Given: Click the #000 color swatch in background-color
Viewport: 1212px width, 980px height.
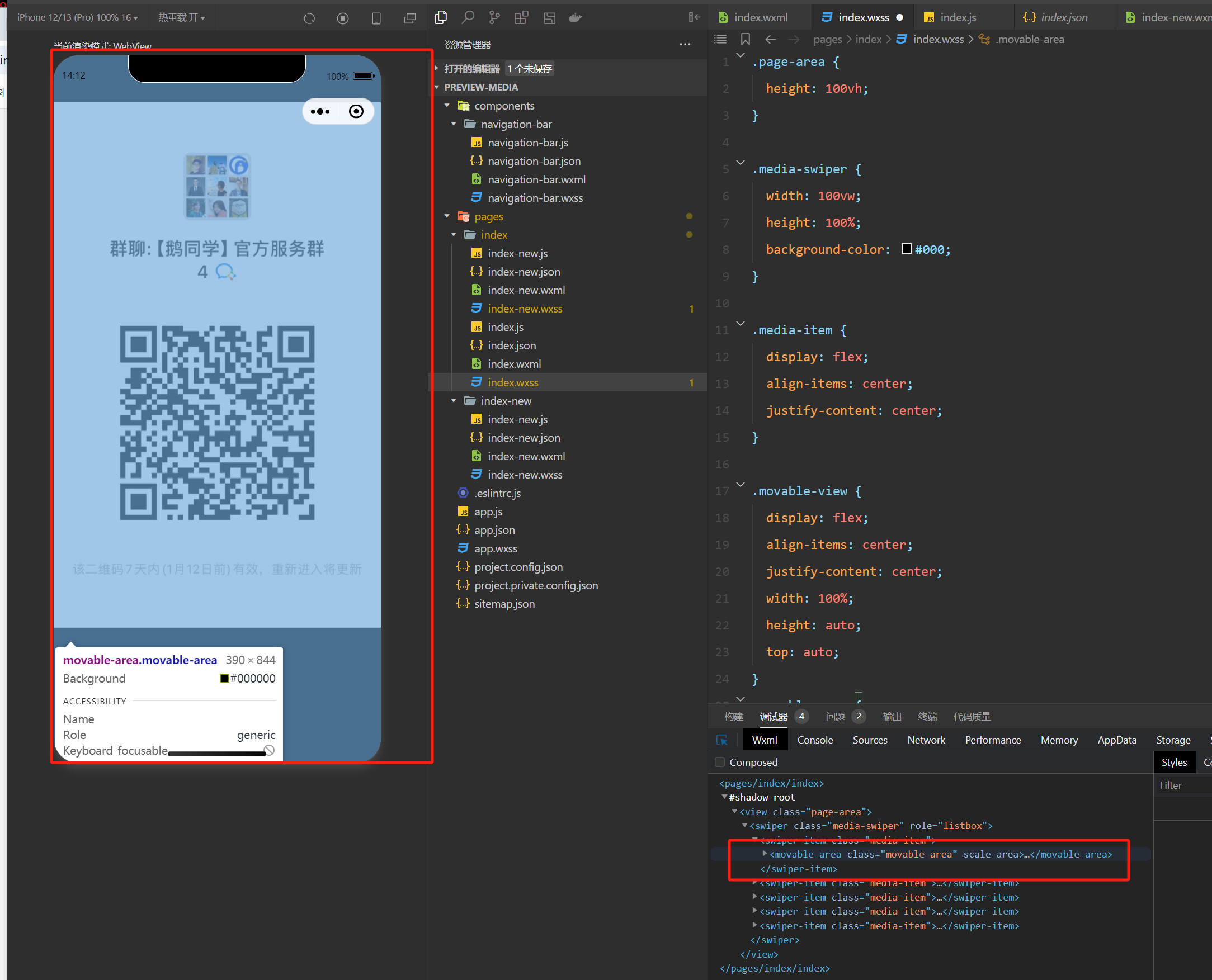Looking at the screenshot, I should (907, 249).
